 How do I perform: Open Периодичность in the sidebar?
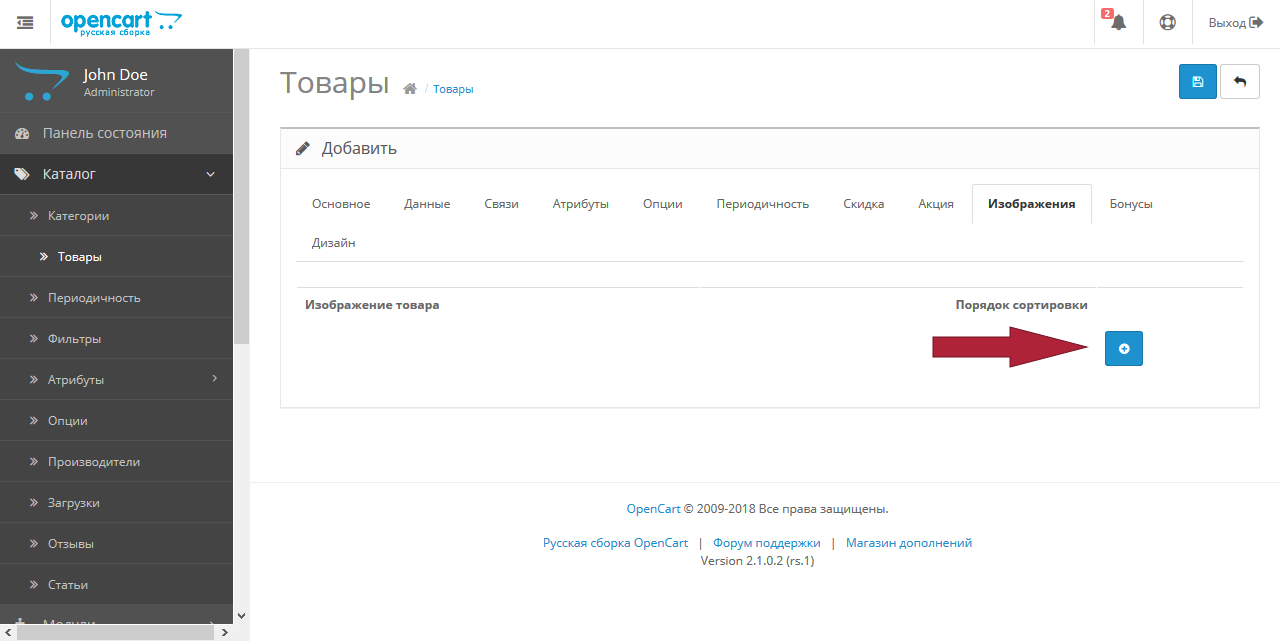click(x=116, y=298)
